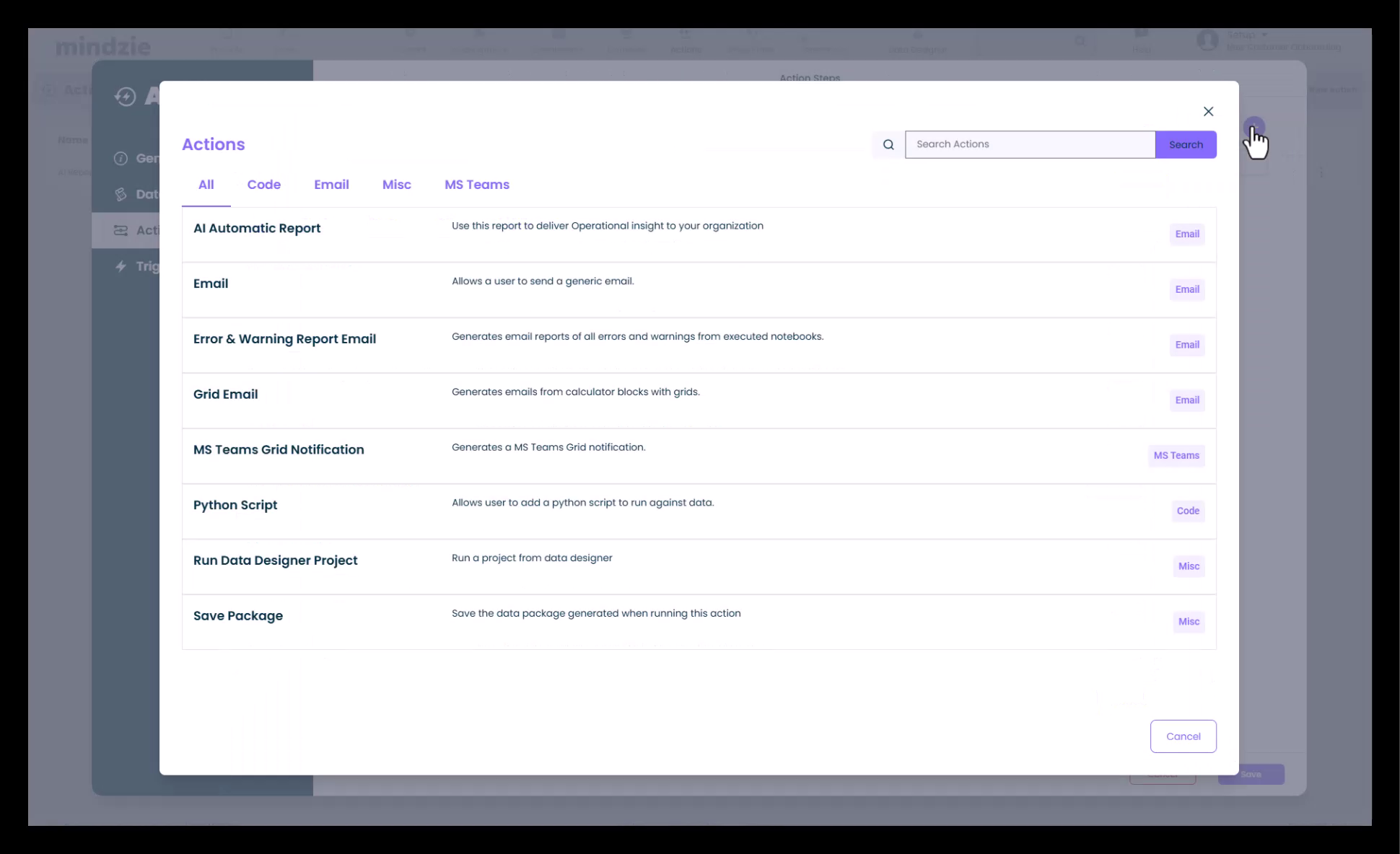This screenshot has width=1400, height=854.
Task: Click the Misc tag on Run Data Designer row
Action: point(1189,567)
